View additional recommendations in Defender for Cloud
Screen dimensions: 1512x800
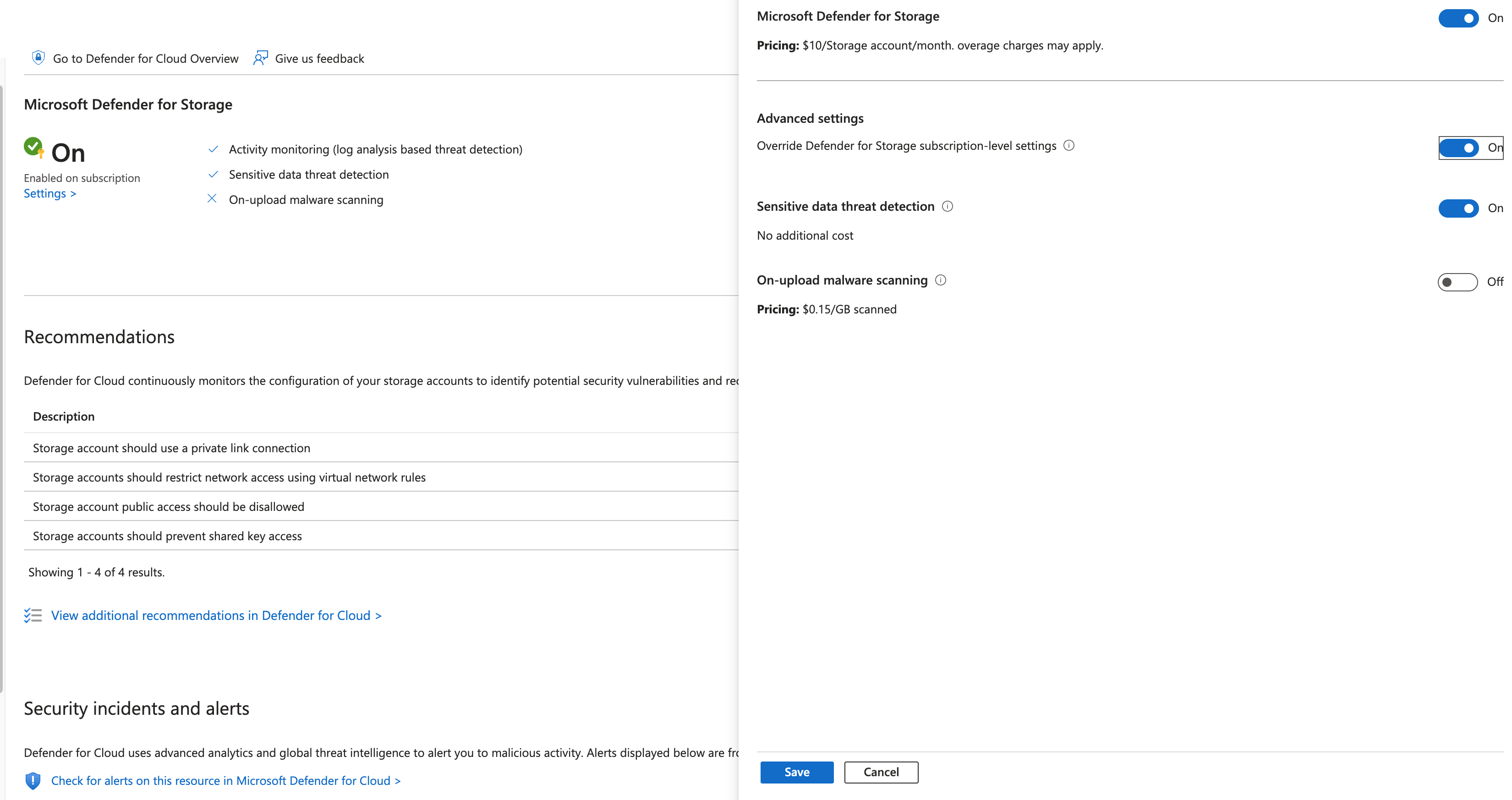coord(216,615)
